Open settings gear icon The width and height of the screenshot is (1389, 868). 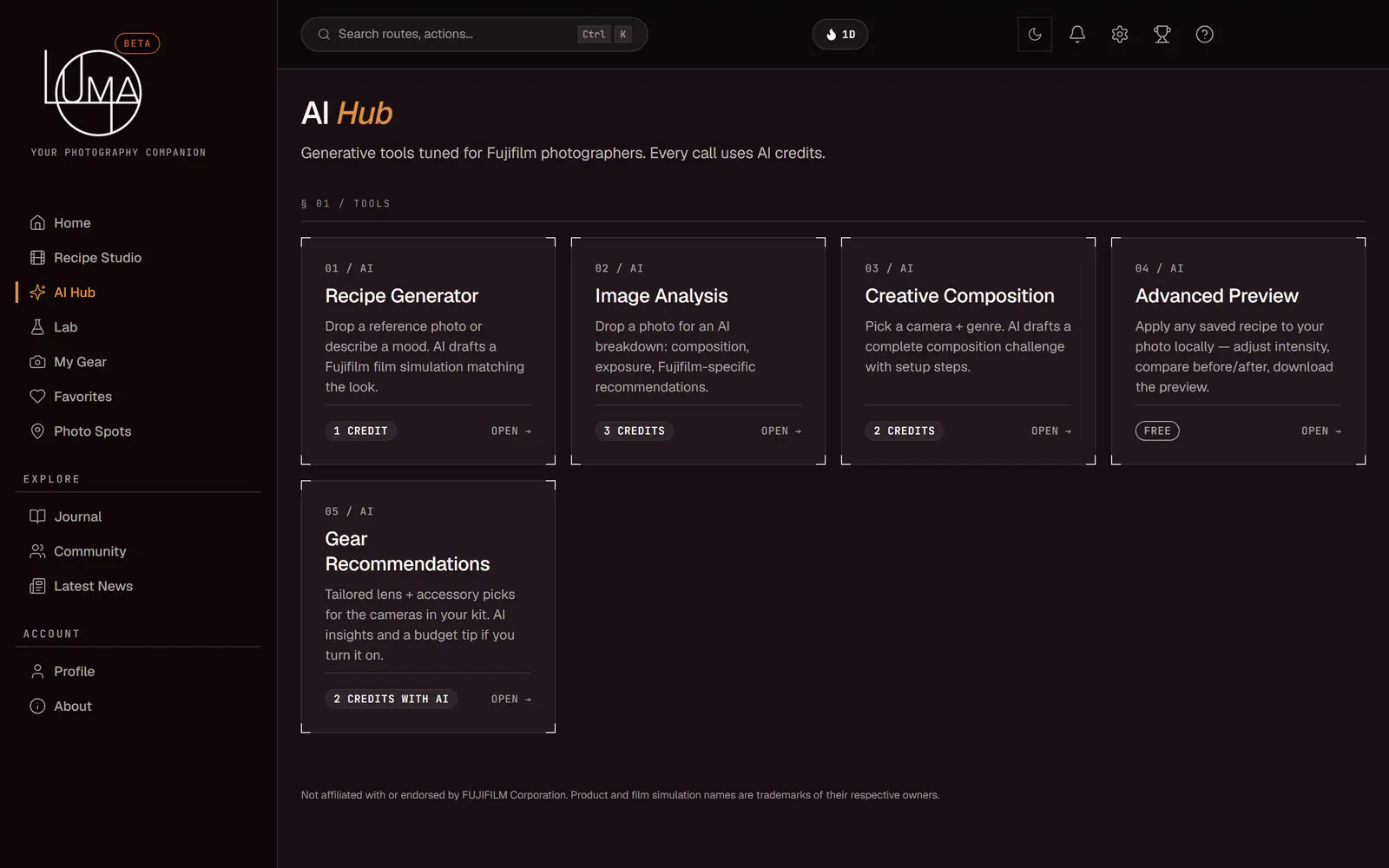[x=1120, y=35]
